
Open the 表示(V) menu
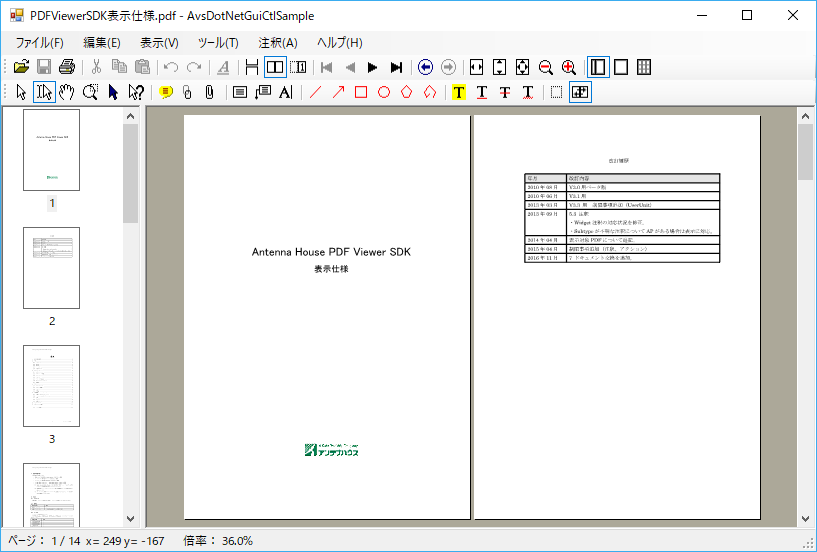pyautogui.click(x=159, y=43)
